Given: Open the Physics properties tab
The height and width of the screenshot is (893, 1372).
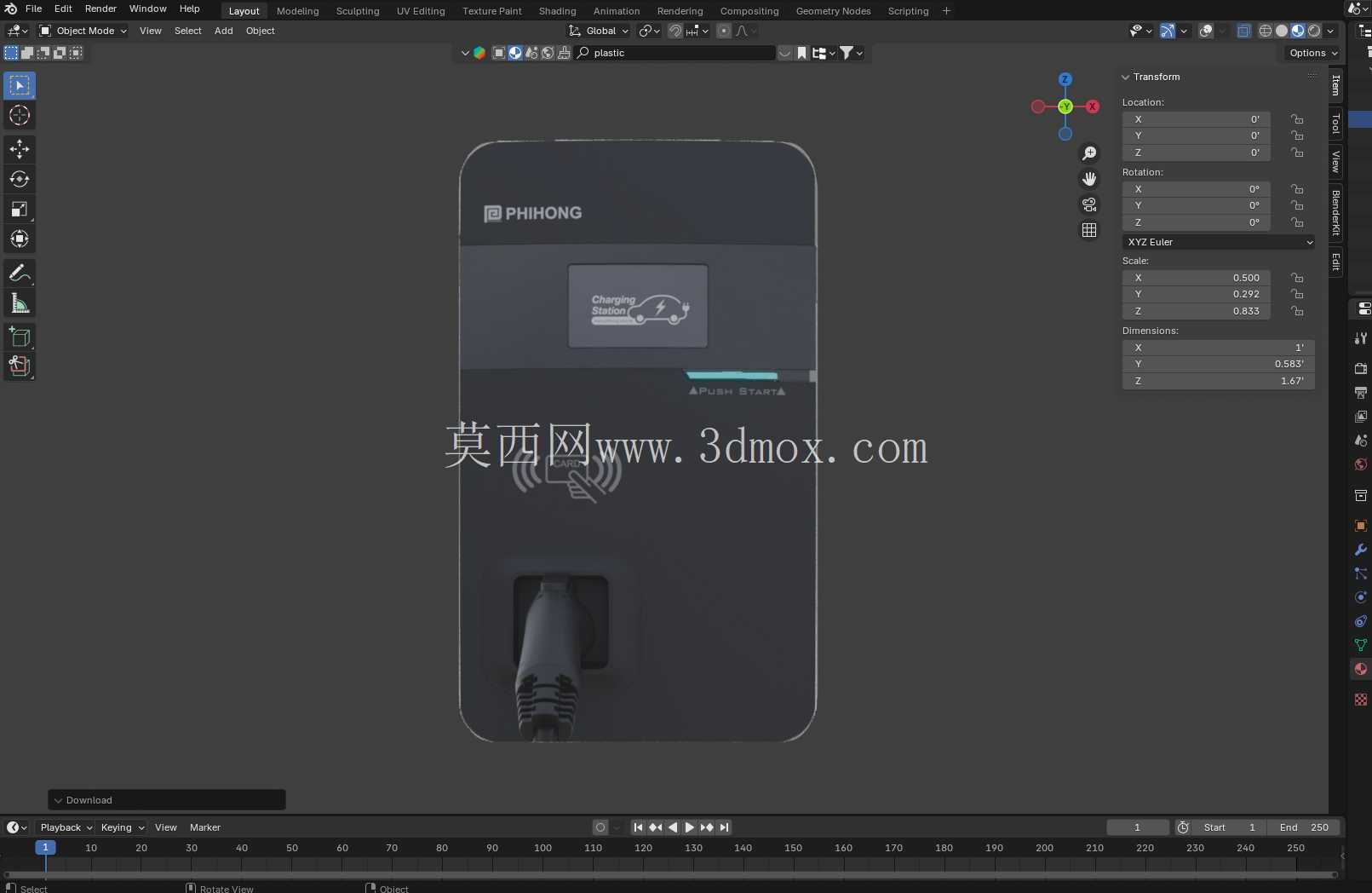Looking at the screenshot, I should (x=1361, y=597).
